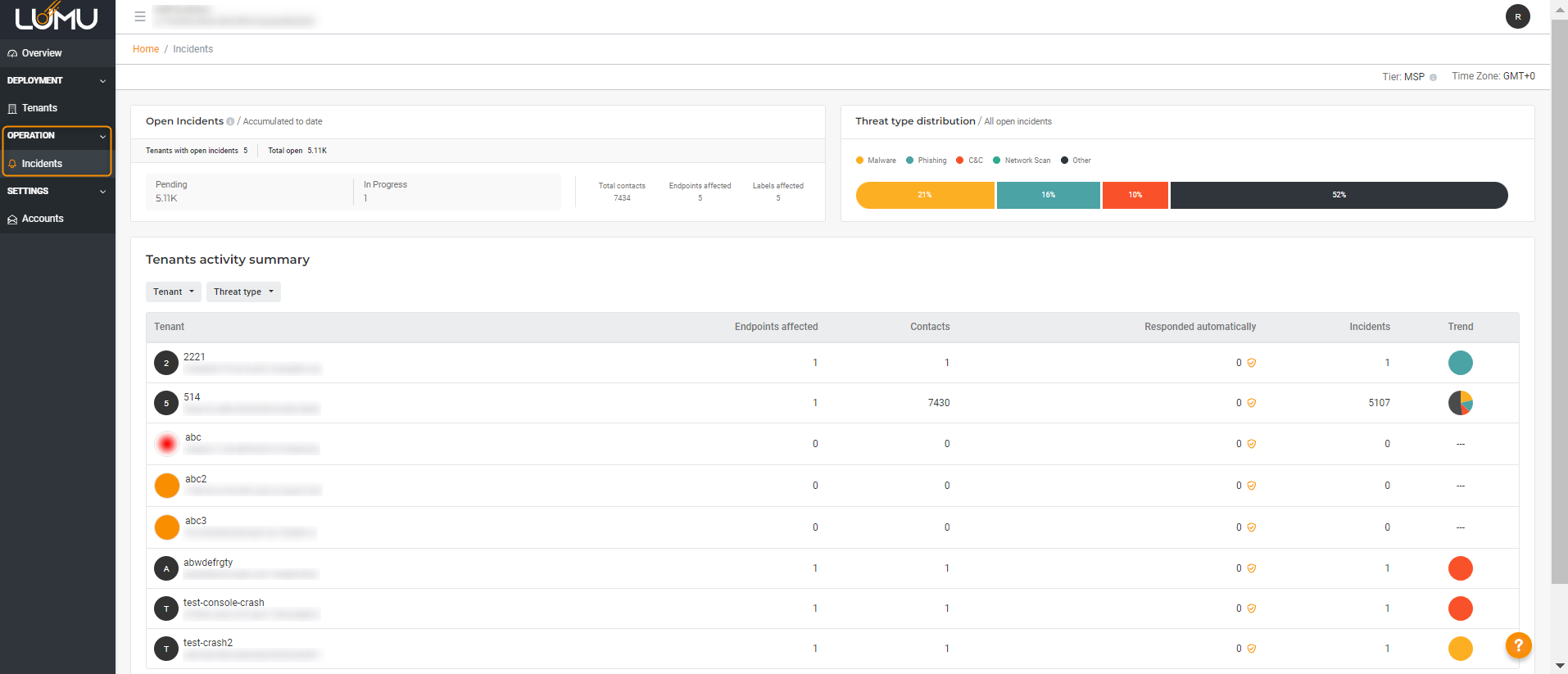The height and width of the screenshot is (674, 1568).
Task: Open the user avatar R menu
Action: [1517, 16]
